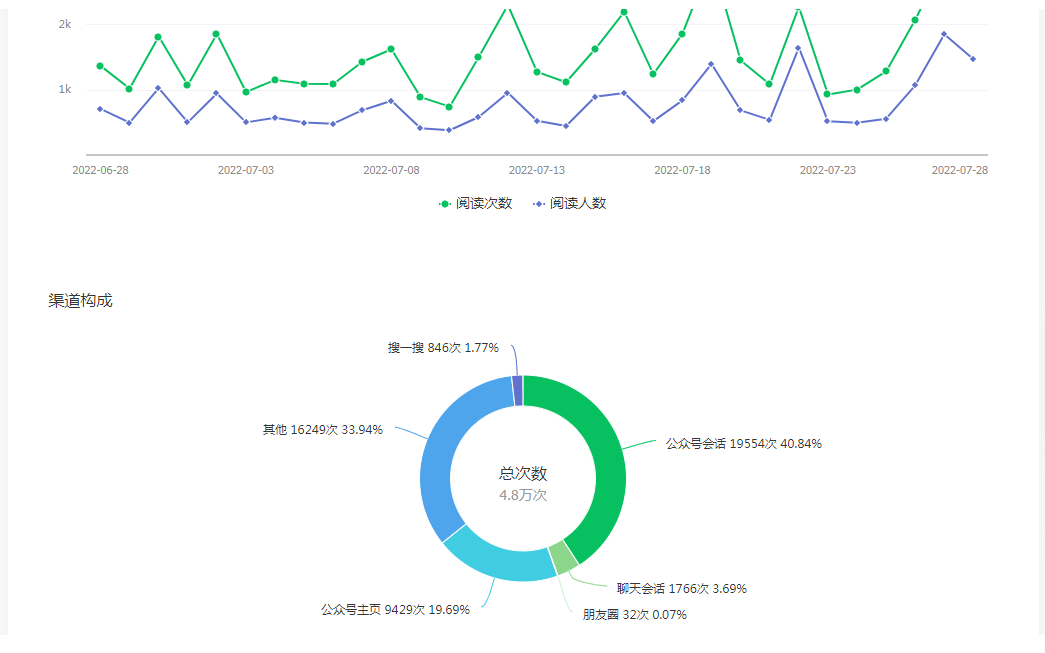
Task: Click the 4.8万次 total value
Action: 523,495
